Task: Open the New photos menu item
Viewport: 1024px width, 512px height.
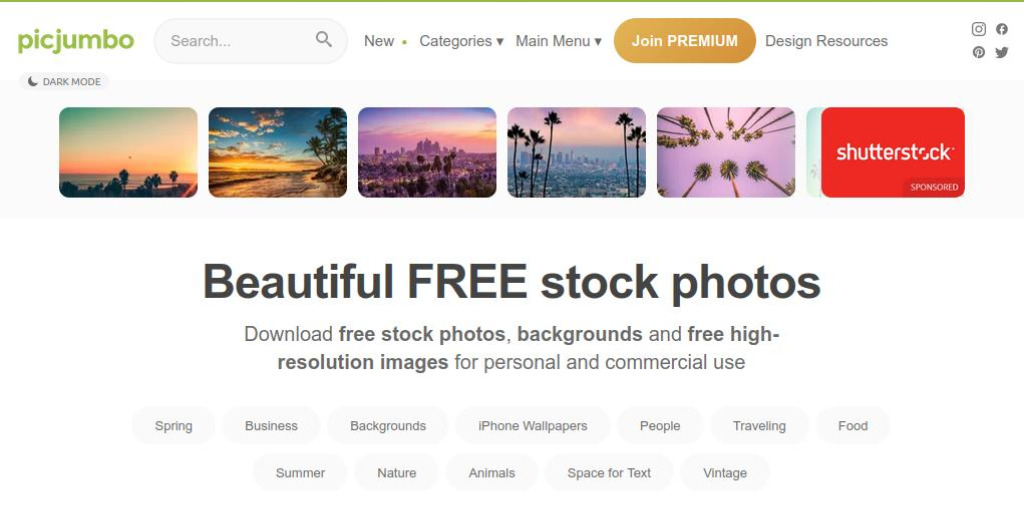Action: [379, 41]
